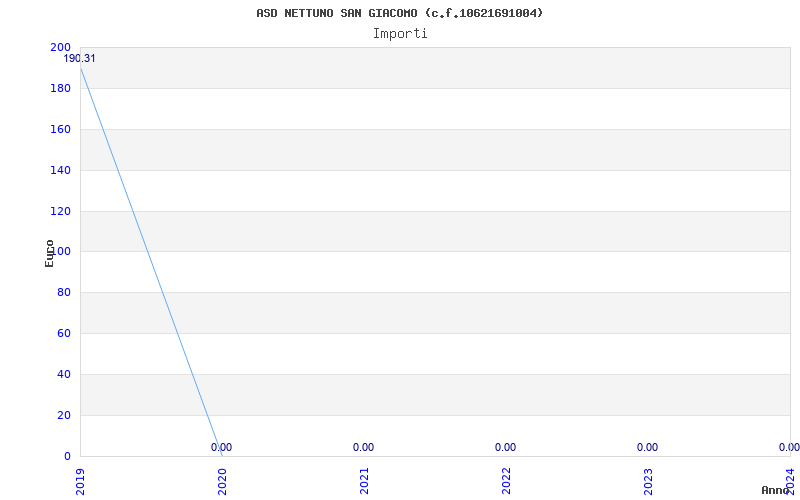Click the 80 y-axis tick label

[63, 292]
